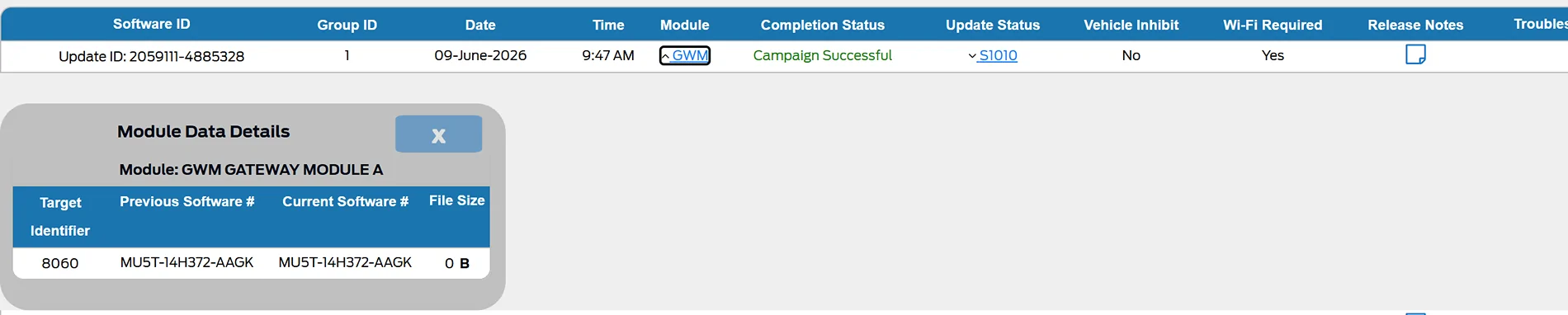The height and width of the screenshot is (315, 1568).
Task: Click the Previous Software # column header
Action: [x=187, y=201]
